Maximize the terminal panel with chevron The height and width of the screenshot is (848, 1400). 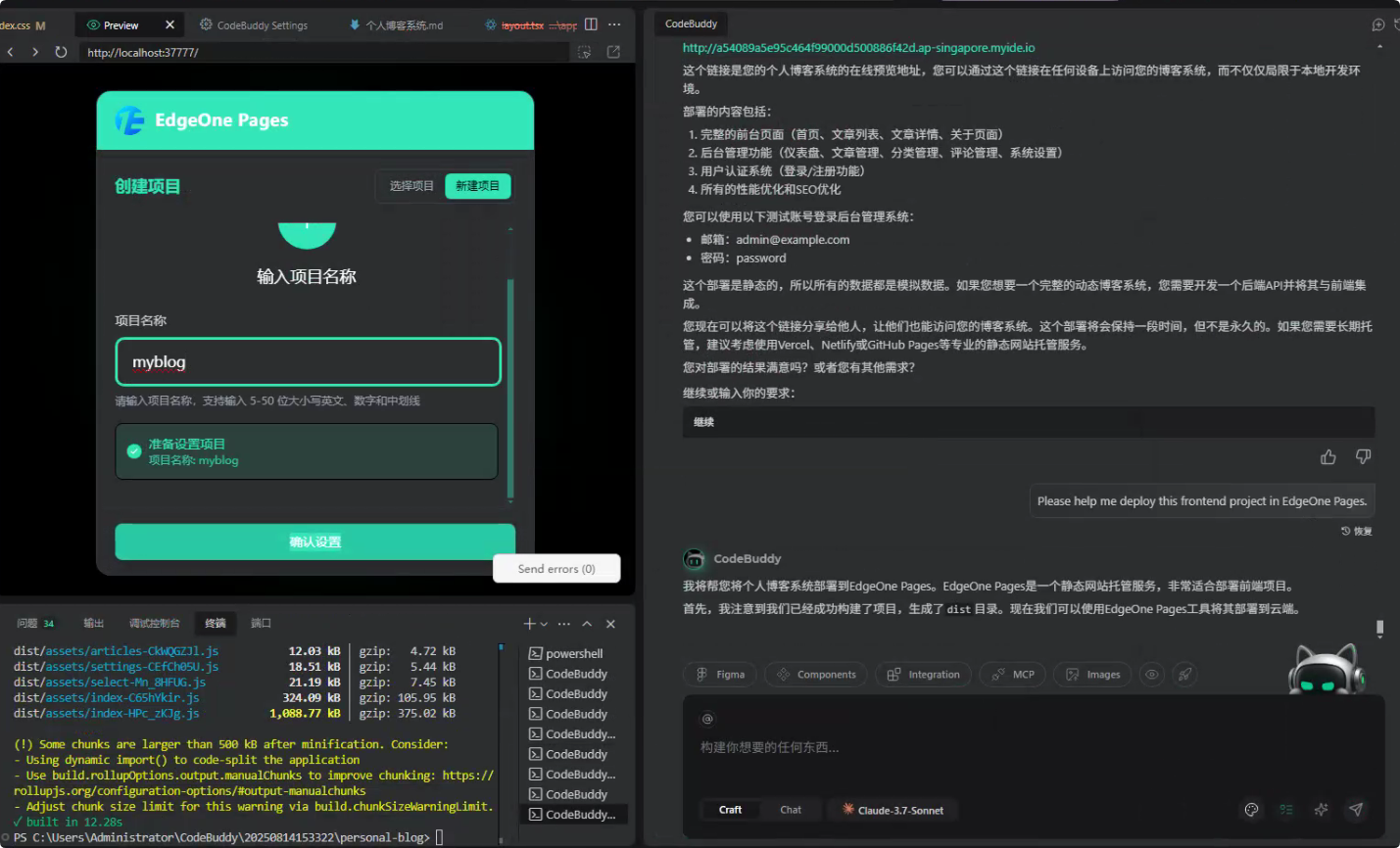[587, 624]
